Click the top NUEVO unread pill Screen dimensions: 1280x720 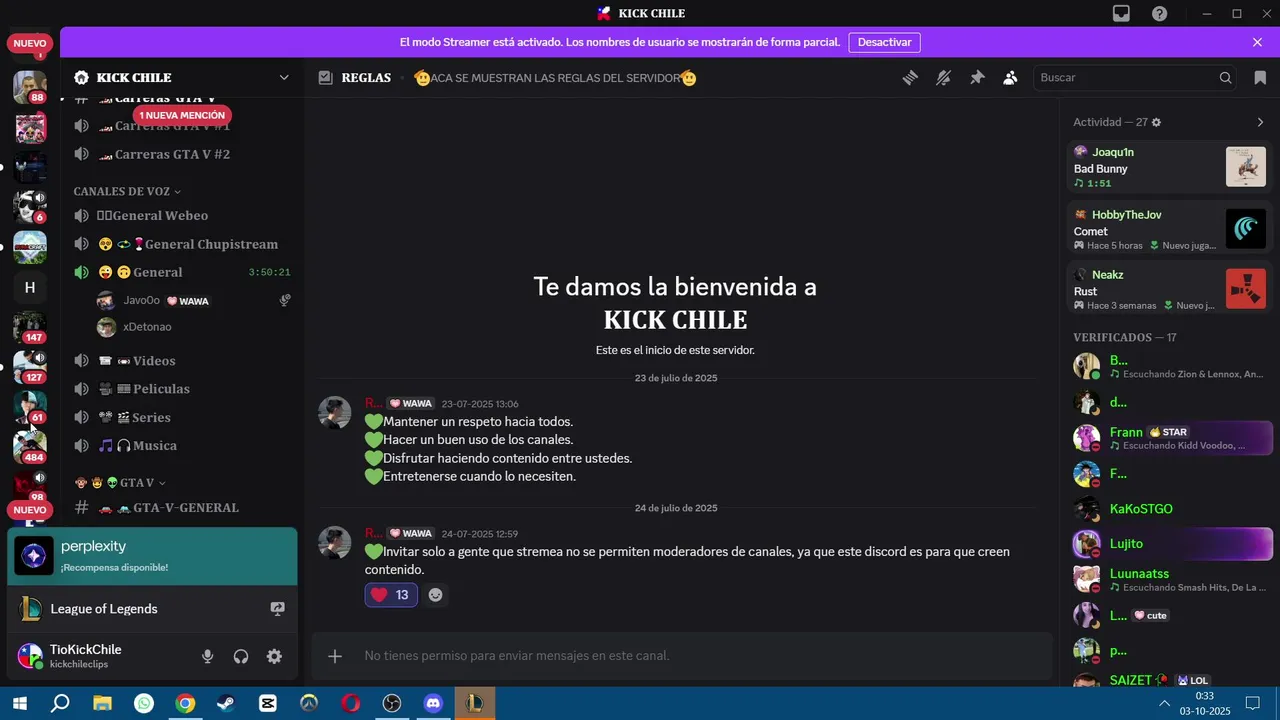tap(30, 43)
